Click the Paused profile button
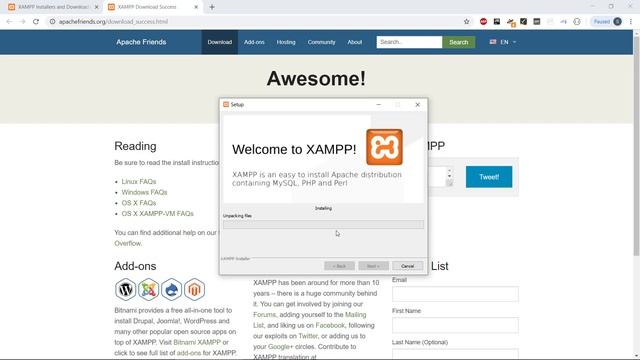 point(607,22)
